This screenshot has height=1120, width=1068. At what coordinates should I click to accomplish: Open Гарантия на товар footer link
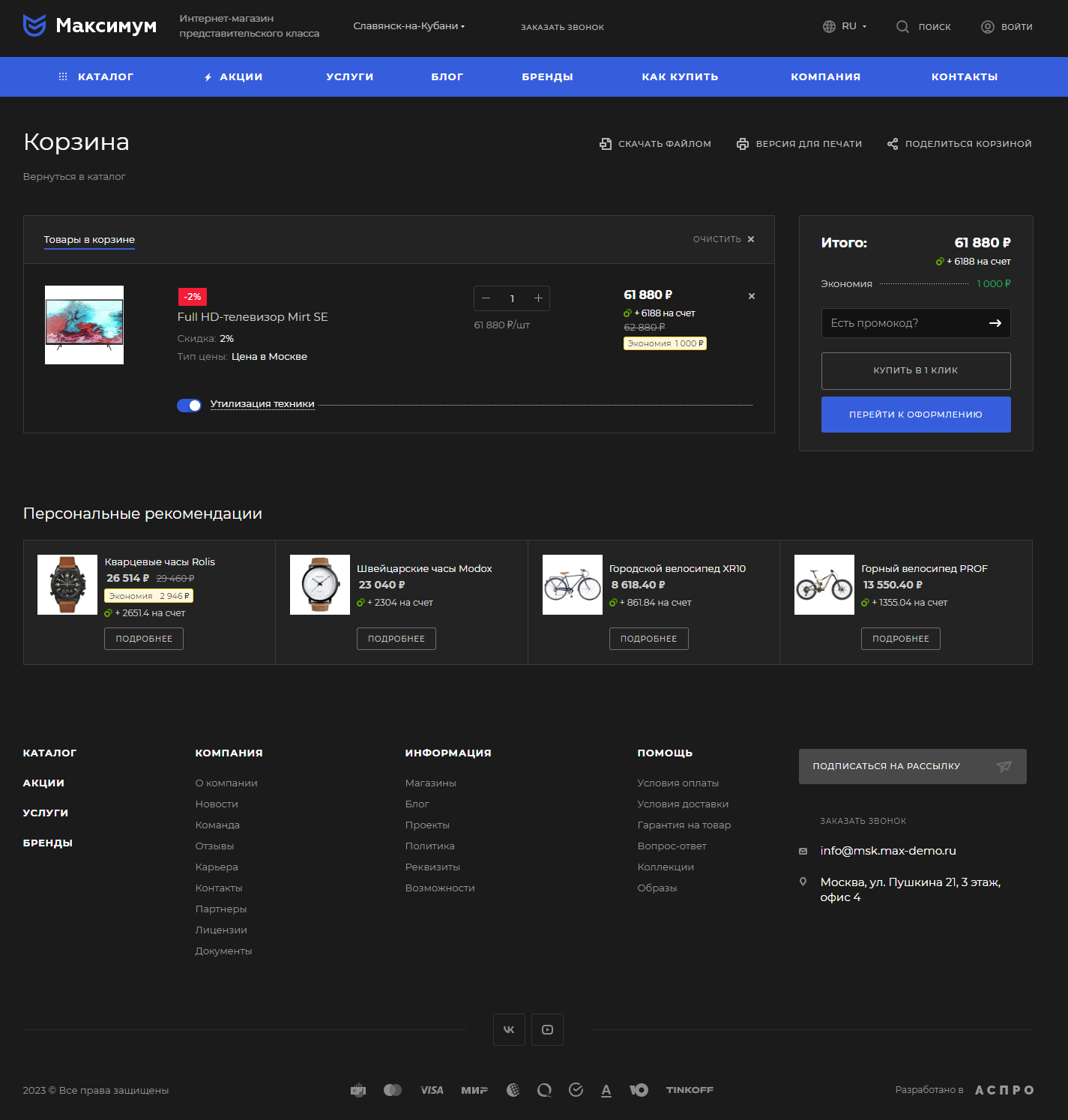(x=684, y=825)
